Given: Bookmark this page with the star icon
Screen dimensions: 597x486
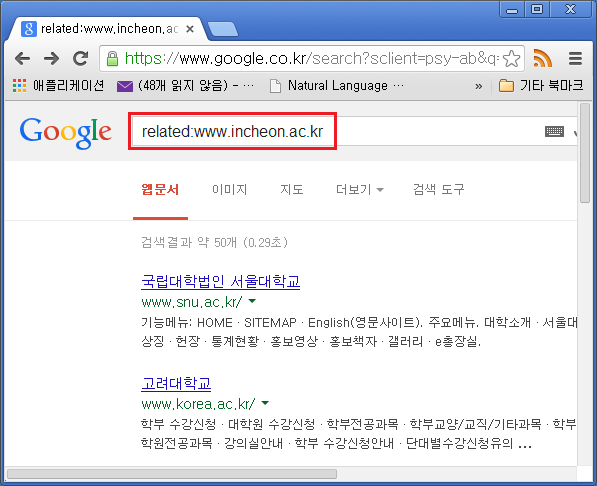Looking at the screenshot, I should 511,59.
